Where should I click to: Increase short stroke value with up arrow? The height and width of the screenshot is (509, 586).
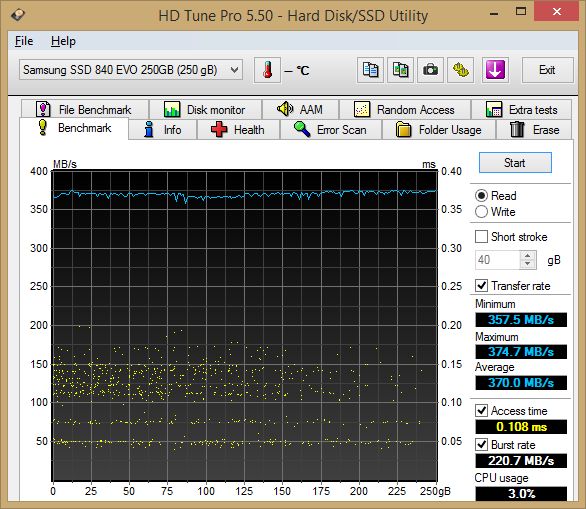[x=527, y=256]
